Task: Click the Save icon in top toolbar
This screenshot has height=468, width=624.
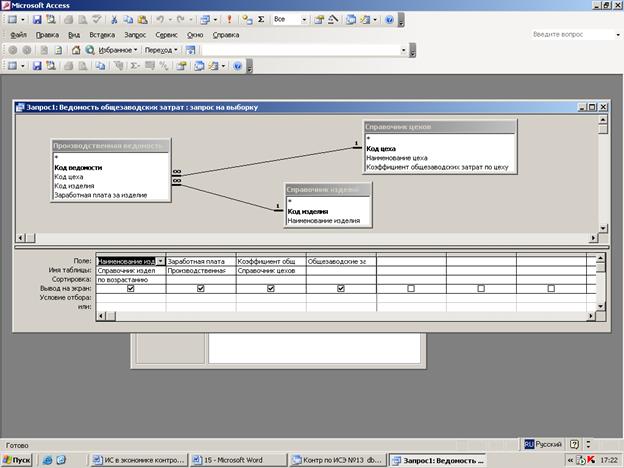Action: tap(37, 19)
